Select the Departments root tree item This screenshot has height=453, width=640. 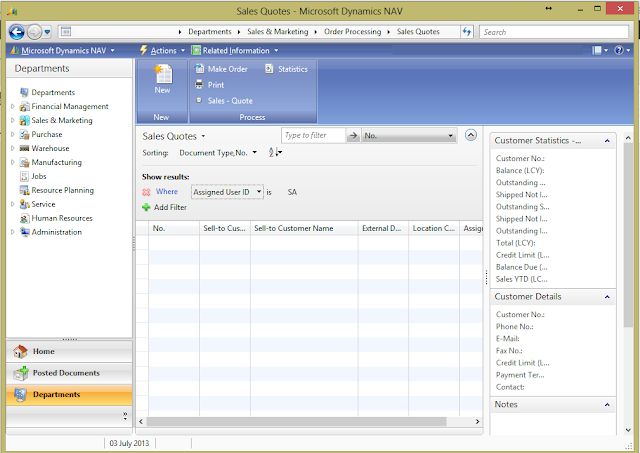coord(53,92)
